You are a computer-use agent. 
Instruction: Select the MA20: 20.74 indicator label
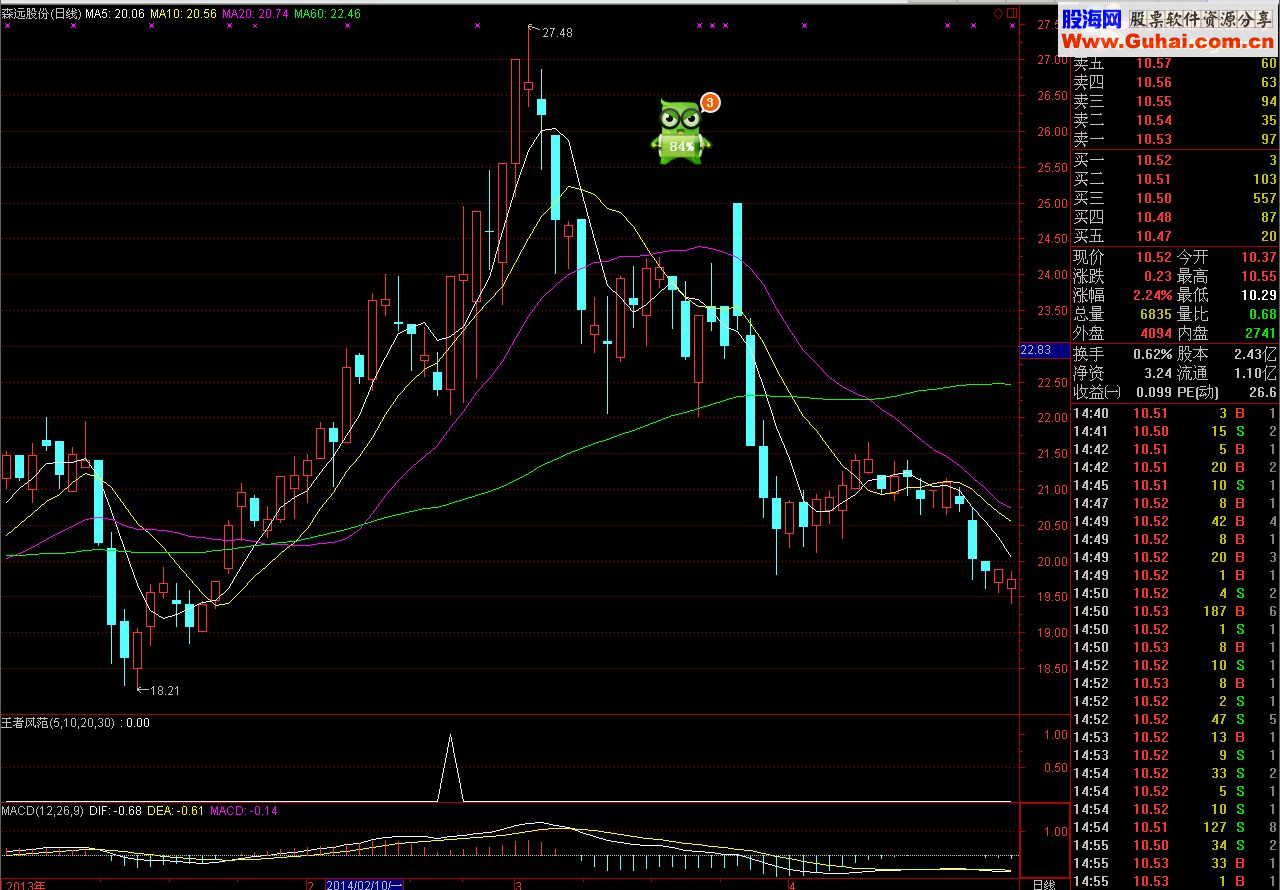coord(255,14)
